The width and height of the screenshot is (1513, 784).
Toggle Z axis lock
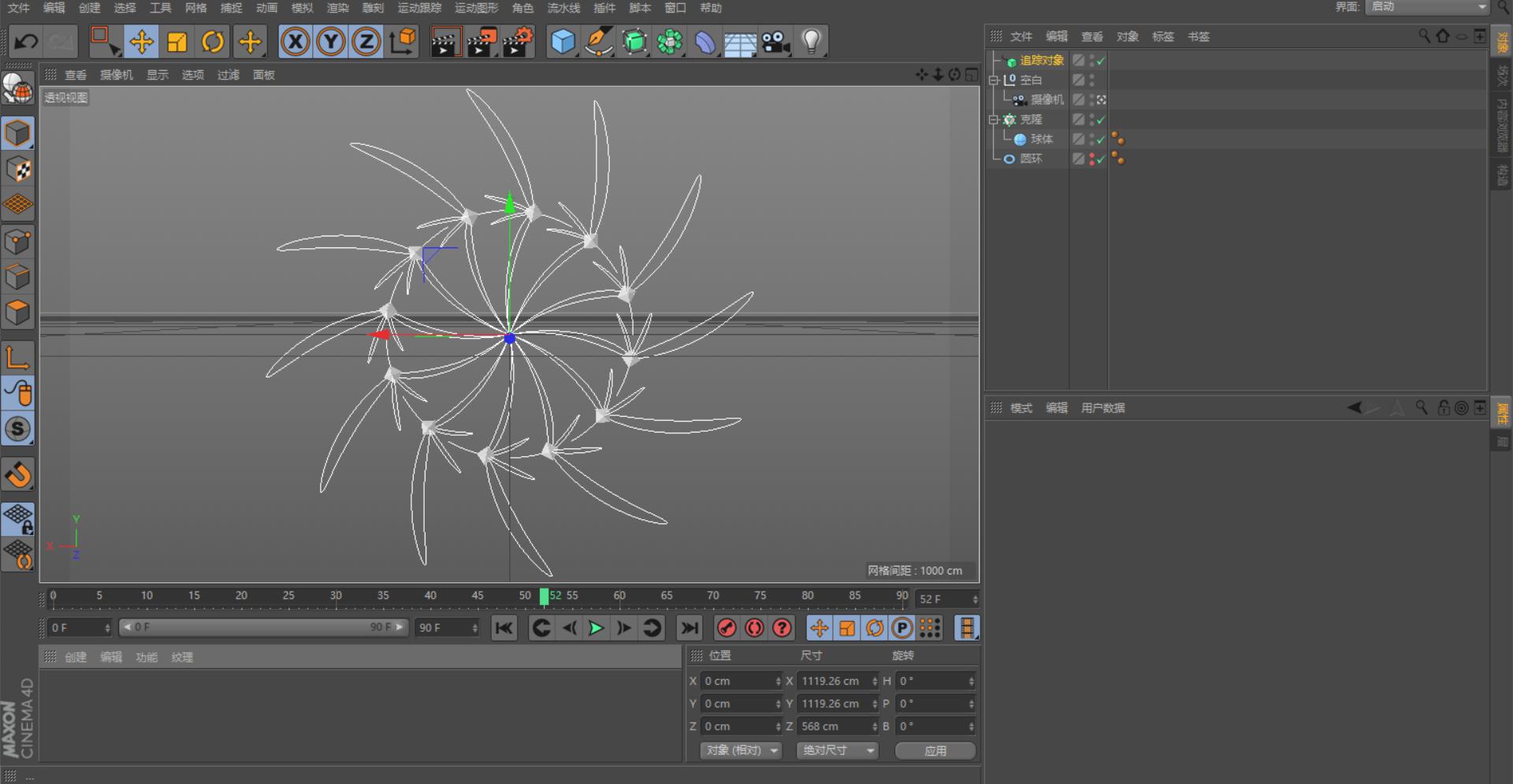click(366, 41)
